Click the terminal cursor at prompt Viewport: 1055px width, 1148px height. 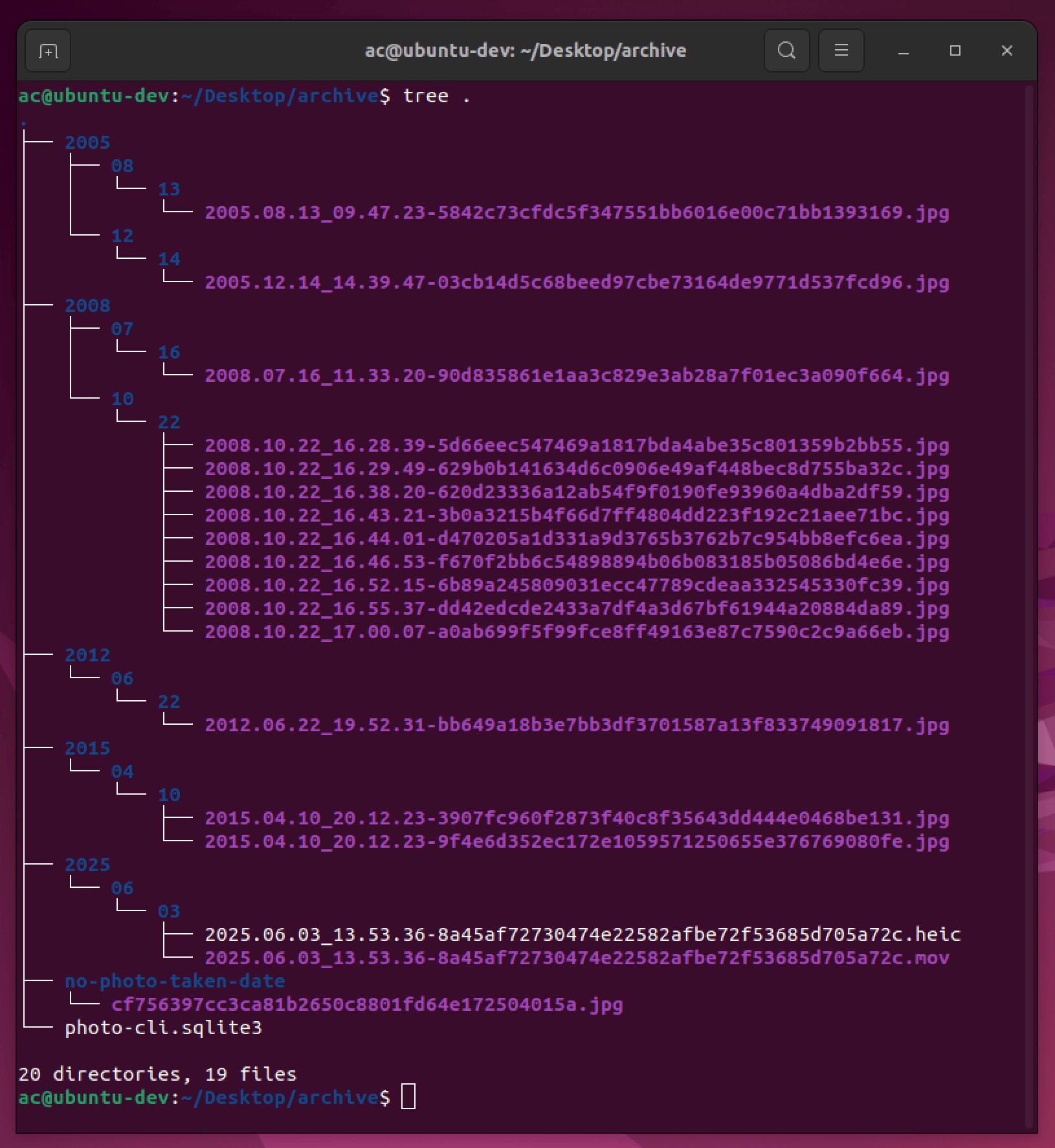pyautogui.click(x=408, y=1097)
